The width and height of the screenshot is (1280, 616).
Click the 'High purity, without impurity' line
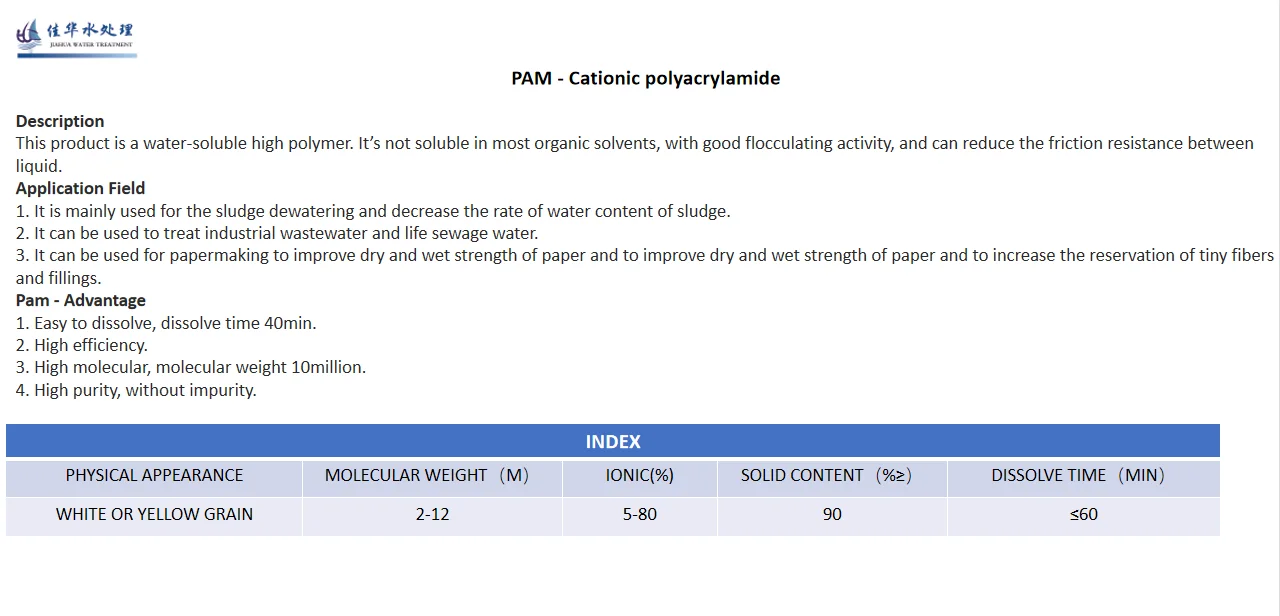137,390
